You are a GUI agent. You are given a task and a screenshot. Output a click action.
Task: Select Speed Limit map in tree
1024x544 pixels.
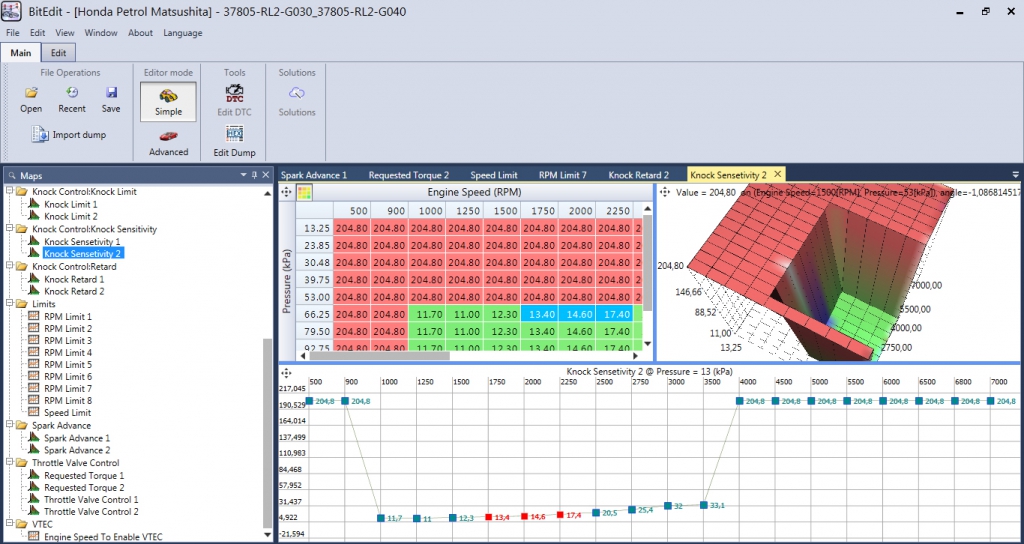click(x=67, y=413)
